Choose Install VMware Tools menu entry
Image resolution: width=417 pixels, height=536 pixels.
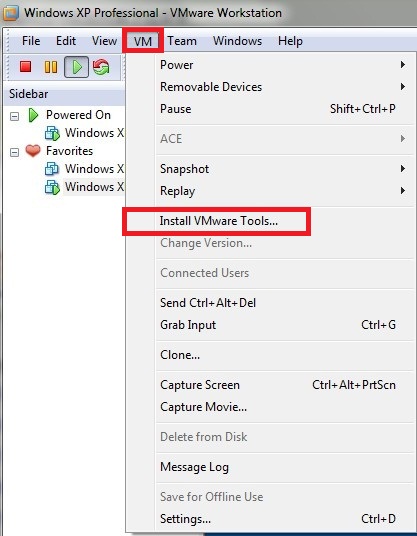219,221
